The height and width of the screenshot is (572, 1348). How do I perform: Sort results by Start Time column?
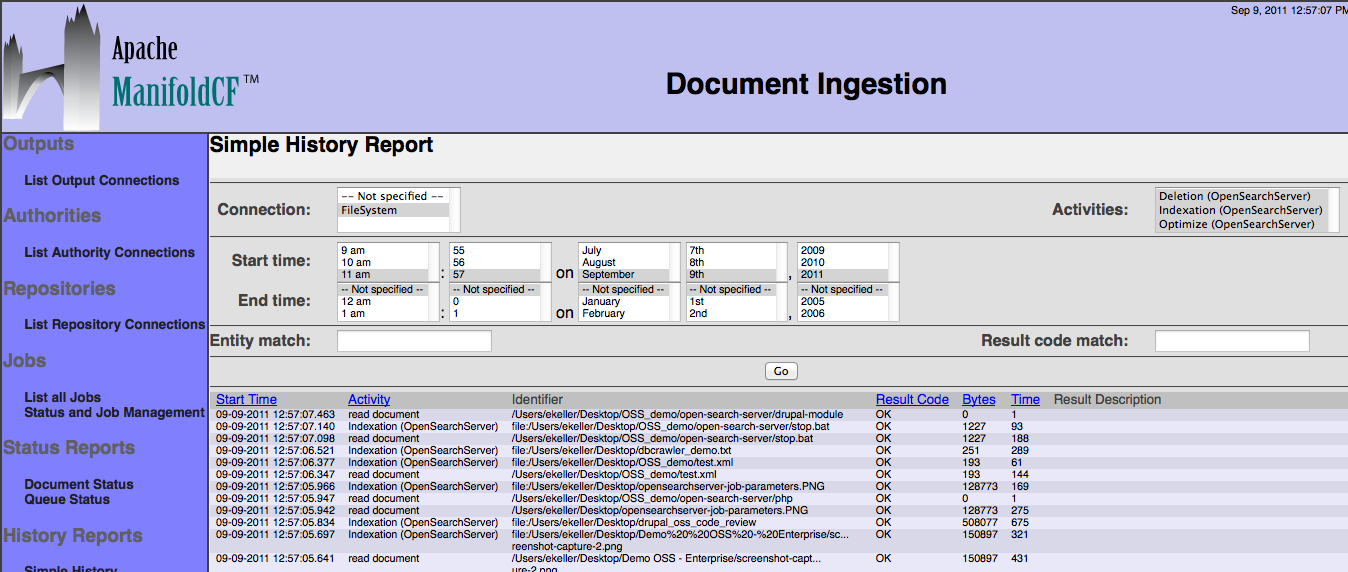coord(246,400)
